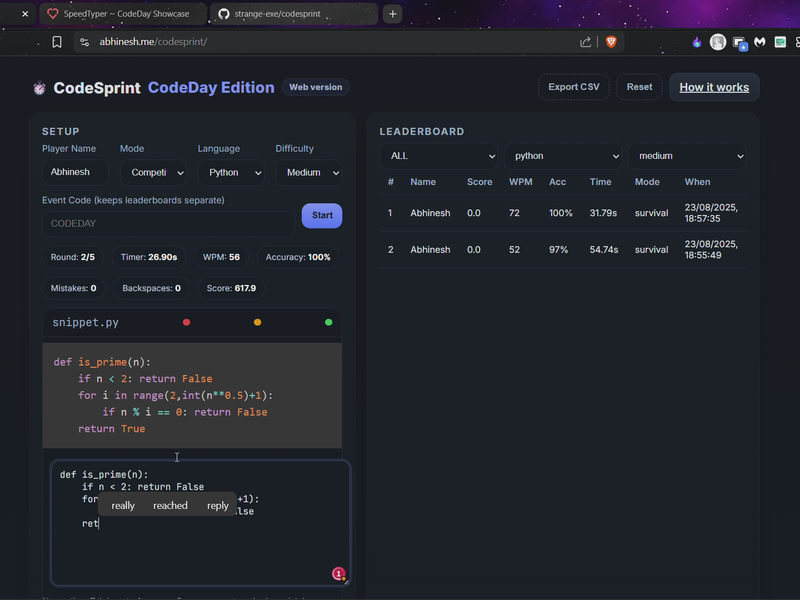Image resolution: width=800 pixels, height=600 pixels.
Task: Open the Language dropdown showing Python
Action: coord(231,172)
